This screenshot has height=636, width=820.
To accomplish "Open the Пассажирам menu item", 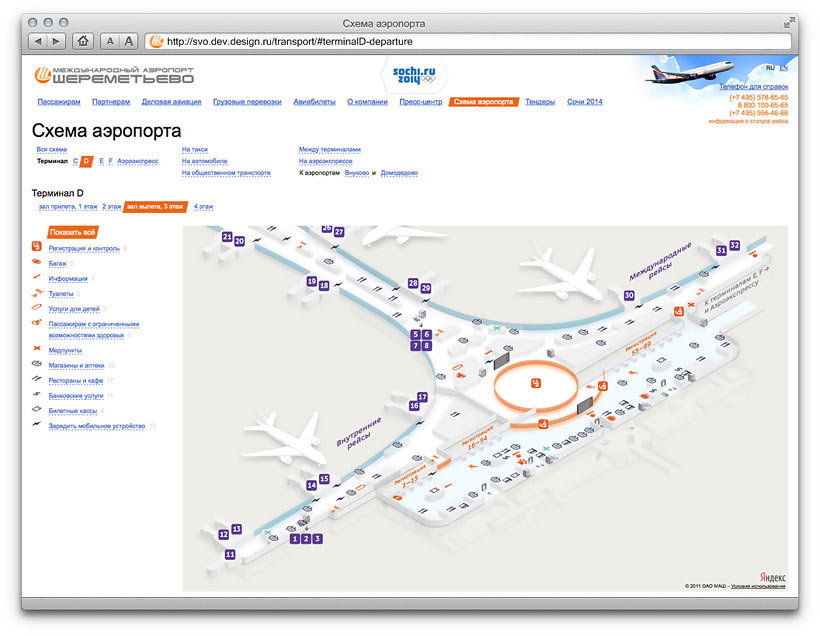I will point(59,101).
